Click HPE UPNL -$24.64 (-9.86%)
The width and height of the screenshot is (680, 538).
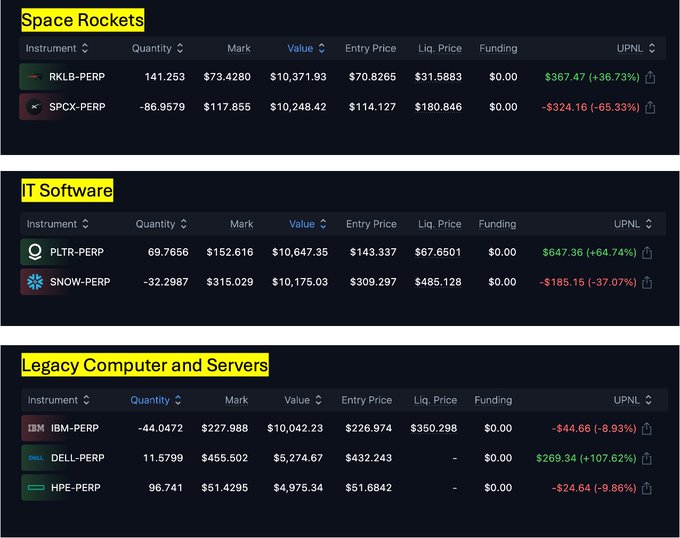point(594,488)
